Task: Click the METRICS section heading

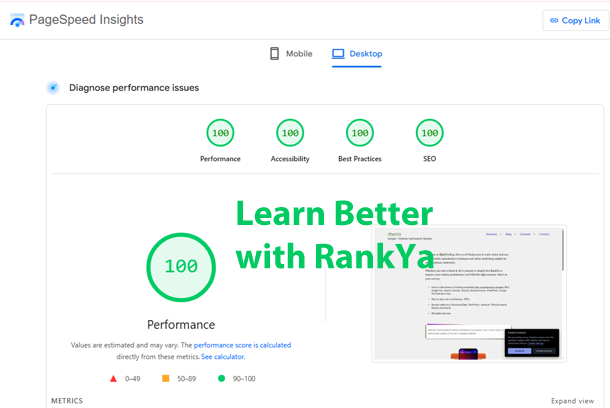Action: 67,401
